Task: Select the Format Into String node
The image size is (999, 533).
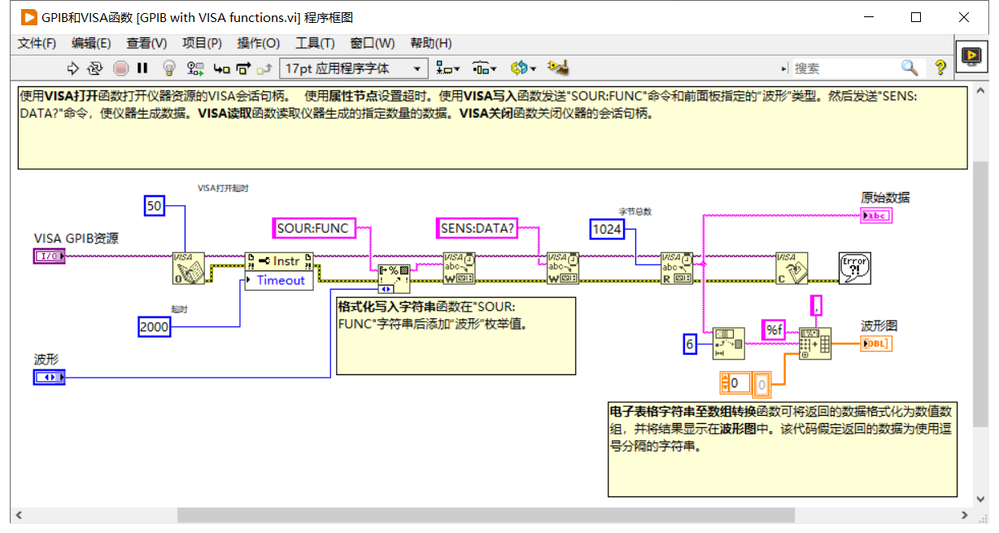Action: 394,278
